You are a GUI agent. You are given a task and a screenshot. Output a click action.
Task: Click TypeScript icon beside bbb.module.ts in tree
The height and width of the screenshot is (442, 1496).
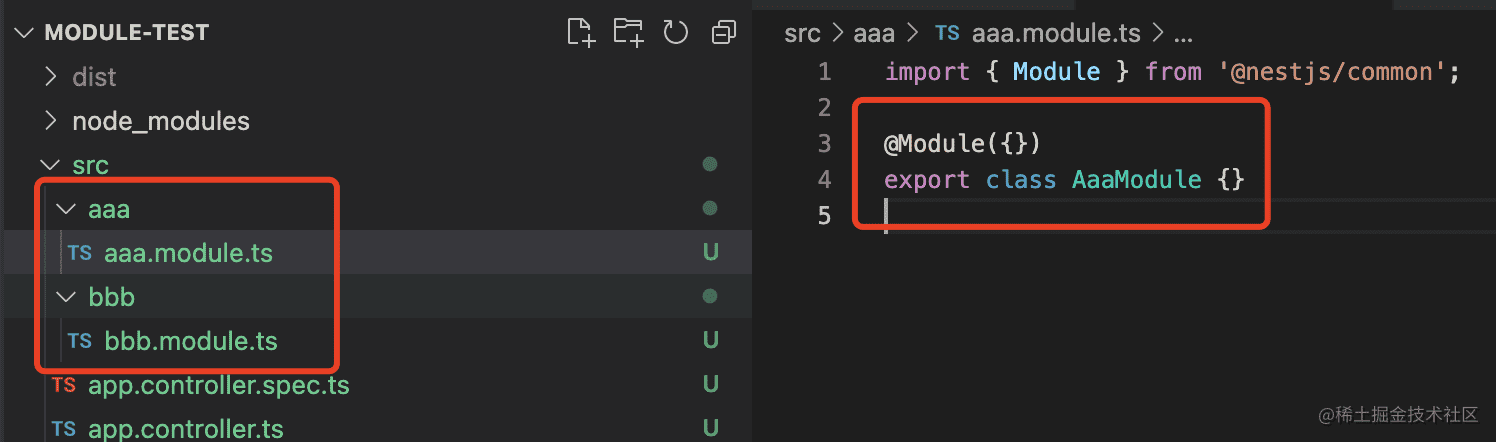[x=80, y=341]
